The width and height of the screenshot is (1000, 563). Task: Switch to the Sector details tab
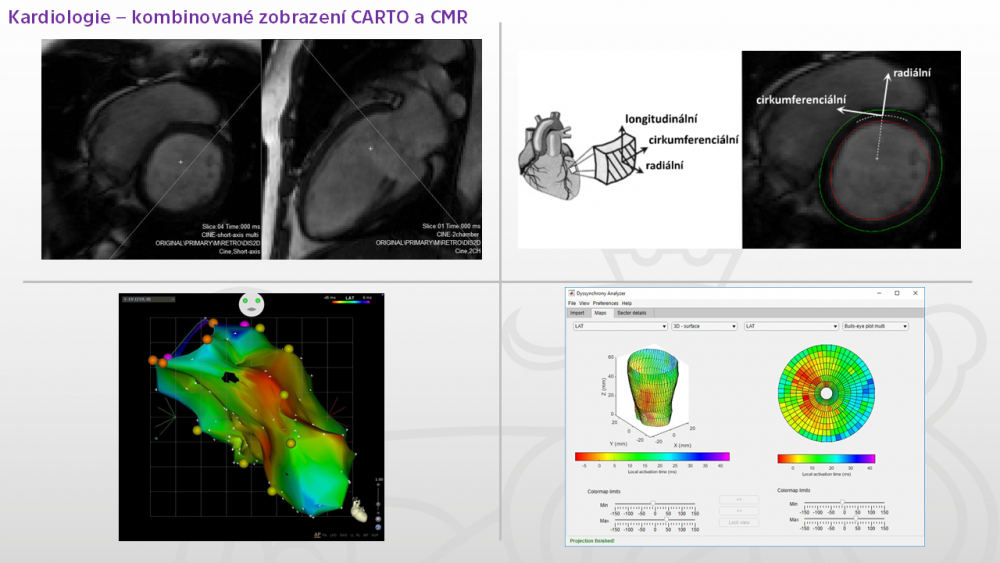632,313
